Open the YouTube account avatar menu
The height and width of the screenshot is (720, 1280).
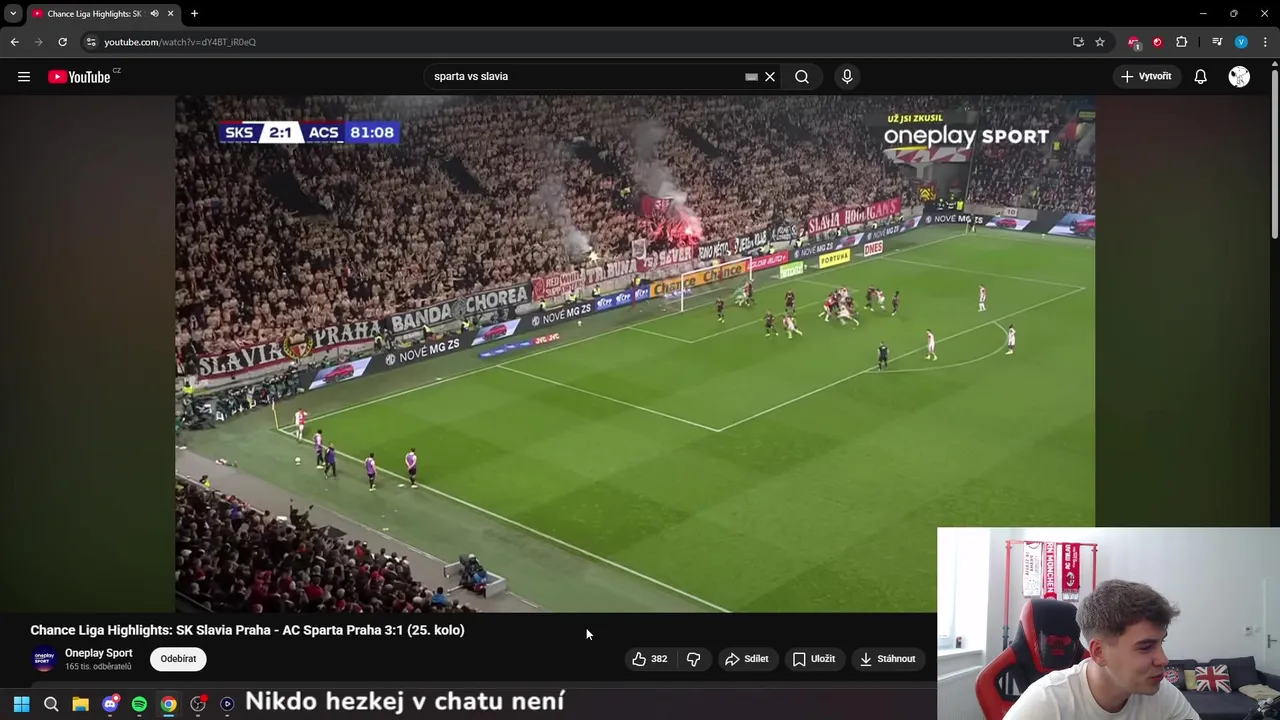point(1239,76)
